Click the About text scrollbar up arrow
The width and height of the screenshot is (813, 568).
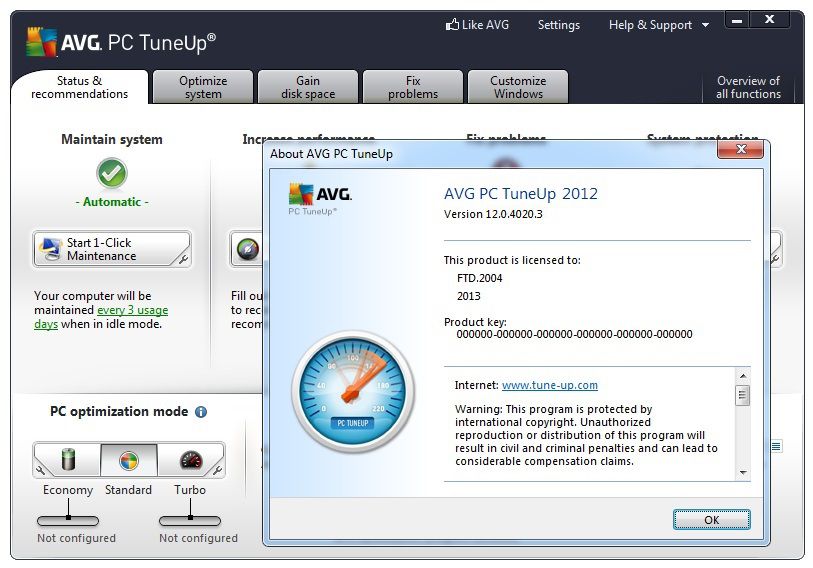pyautogui.click(x=742, y=376)
